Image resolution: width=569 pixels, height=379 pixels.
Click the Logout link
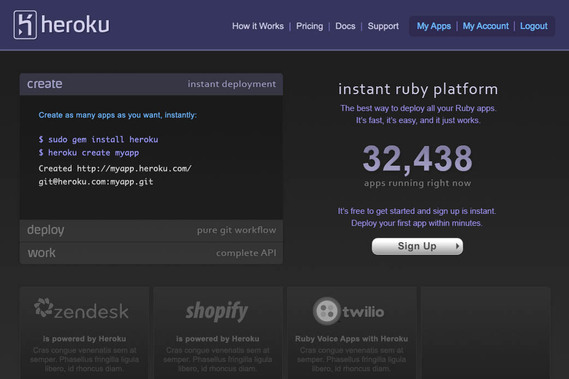pyautogui.click(x=534, y=26)
